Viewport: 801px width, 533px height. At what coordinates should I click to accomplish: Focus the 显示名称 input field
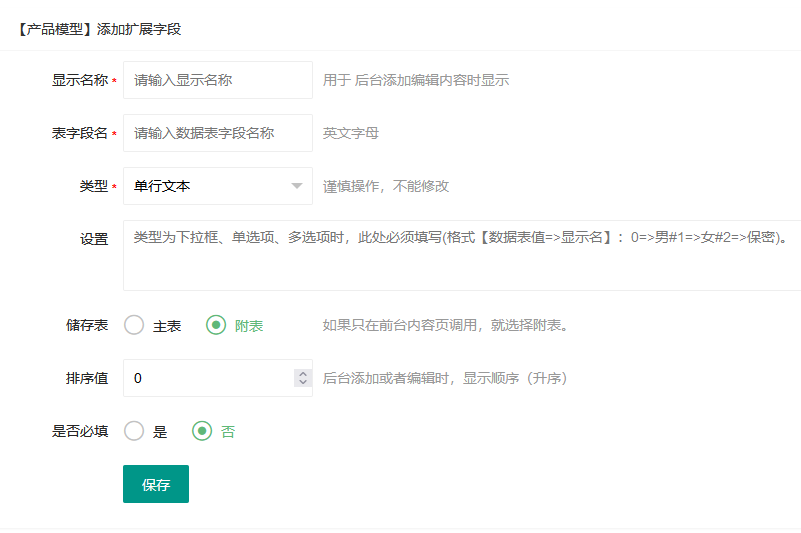[218, 80]
